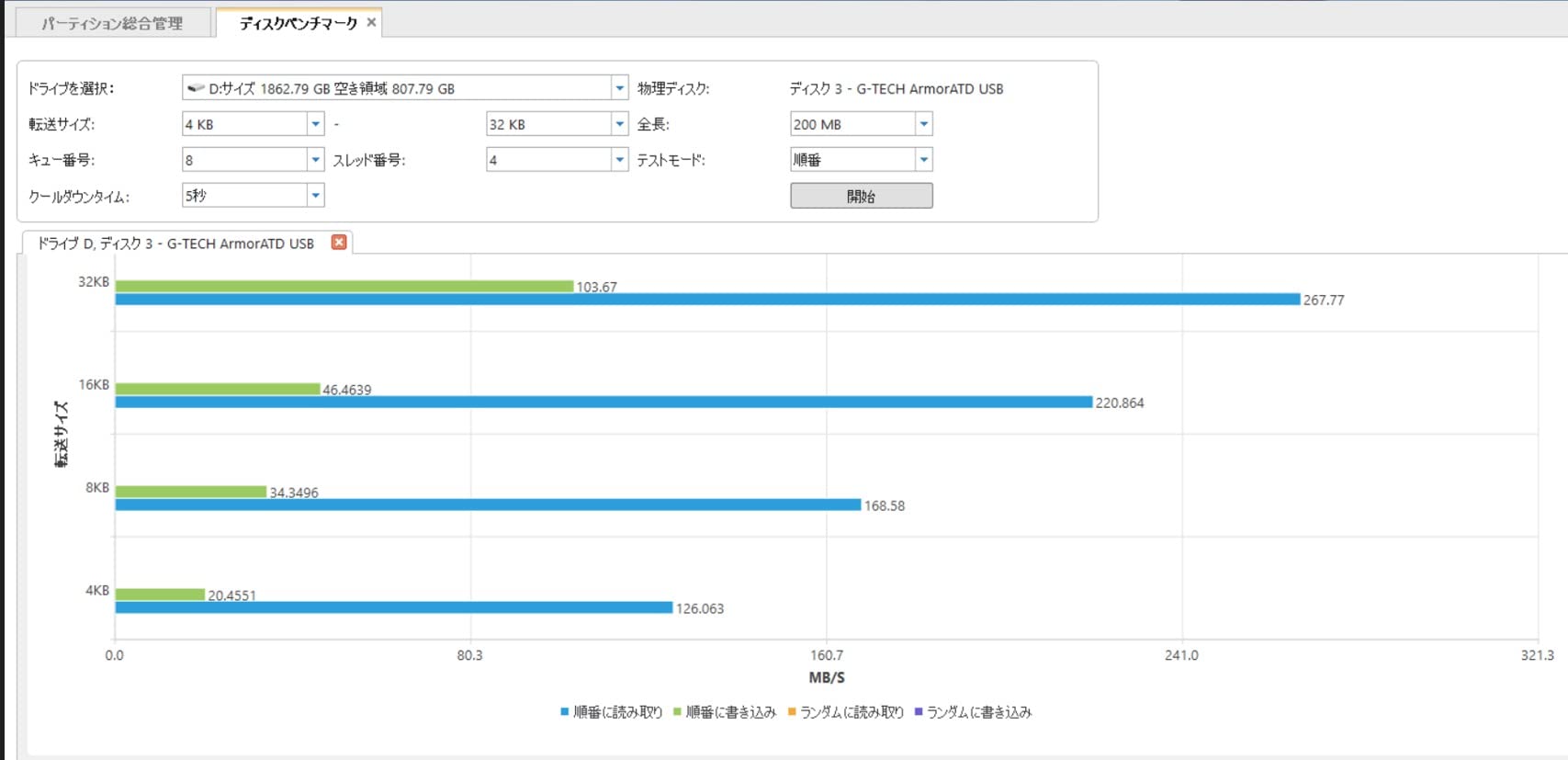Close the ディスクベンチマーク tab
The height and width of the screenshot is (760, 1568).
(371, 22)
